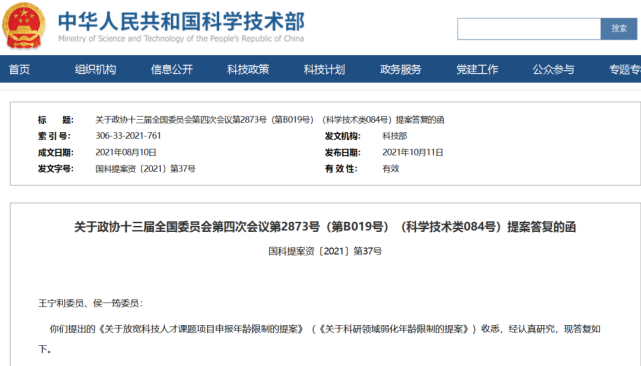The width and height of the screenshot is (641, 366).
Task: Open the 公众参与 menu item
Action: (x=554, y=70)
